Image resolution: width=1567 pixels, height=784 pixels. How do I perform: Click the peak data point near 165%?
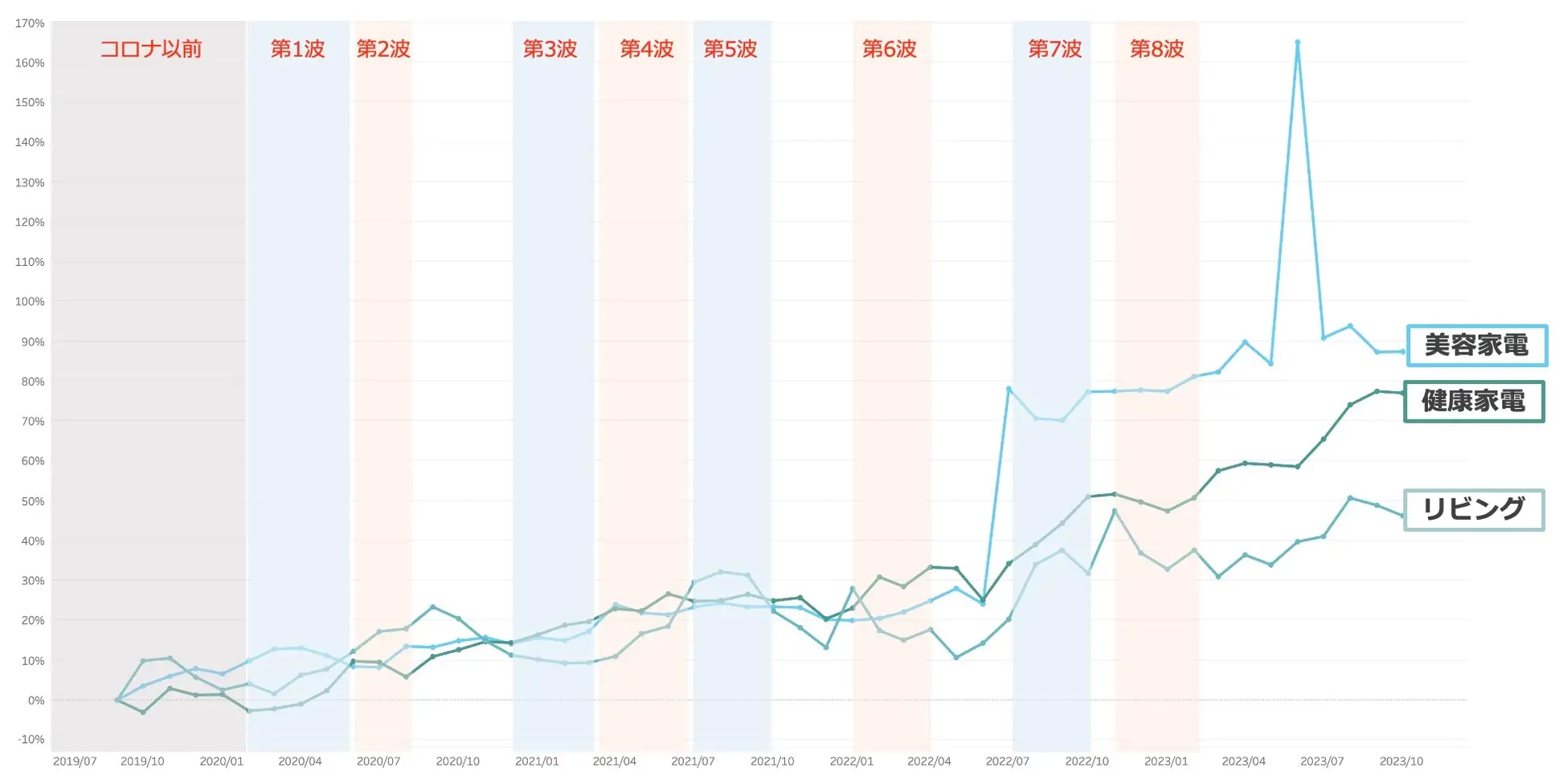1297,42
